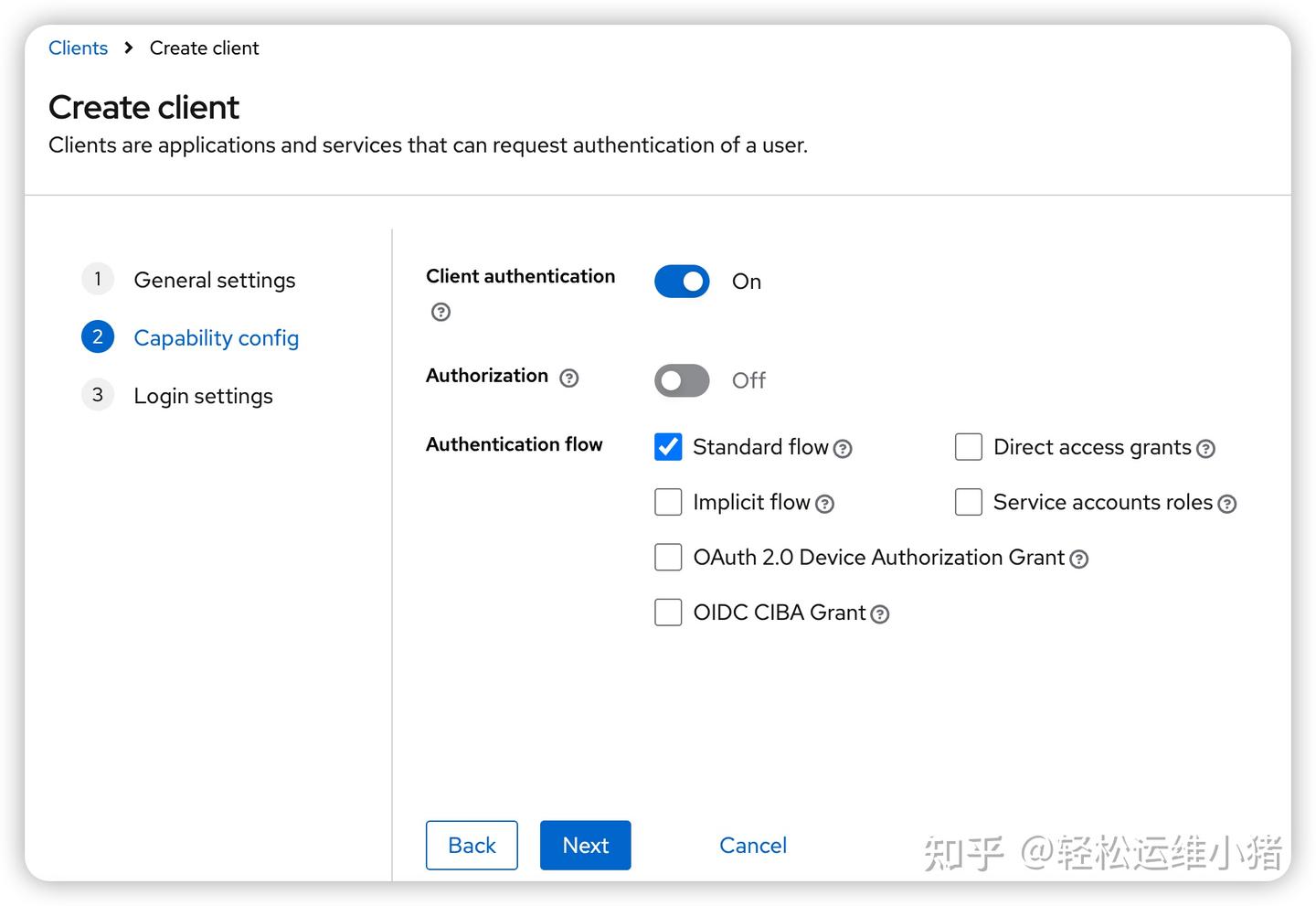
Task: Check Direct access grants
Action: [x=969, y=447]
